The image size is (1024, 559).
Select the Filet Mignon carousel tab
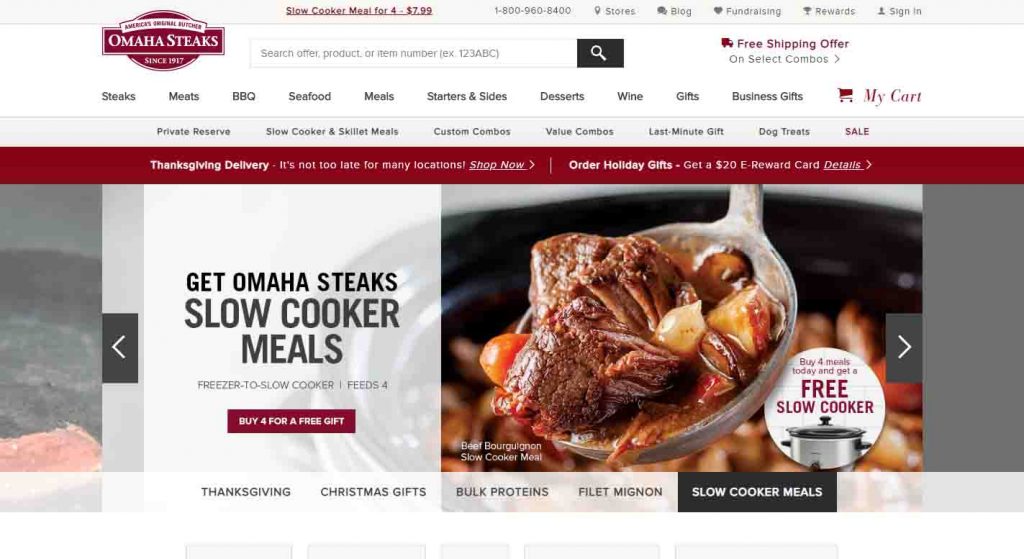[x=620, y=492]
